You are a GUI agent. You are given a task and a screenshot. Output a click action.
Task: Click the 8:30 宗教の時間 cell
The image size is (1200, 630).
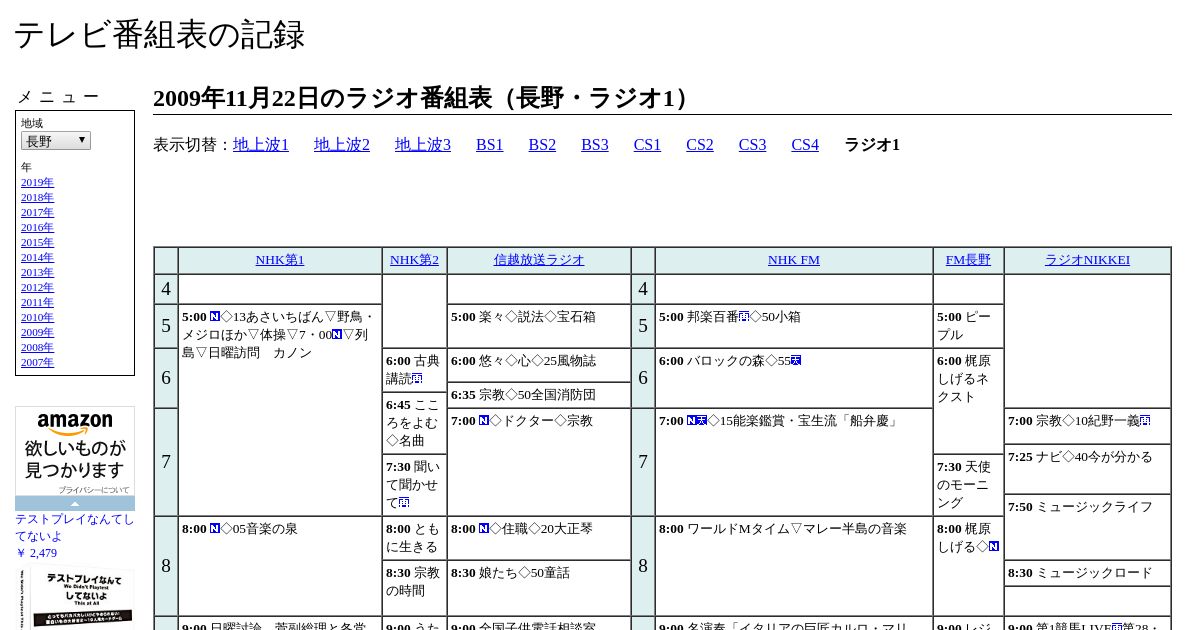click(x=414, y=588)
